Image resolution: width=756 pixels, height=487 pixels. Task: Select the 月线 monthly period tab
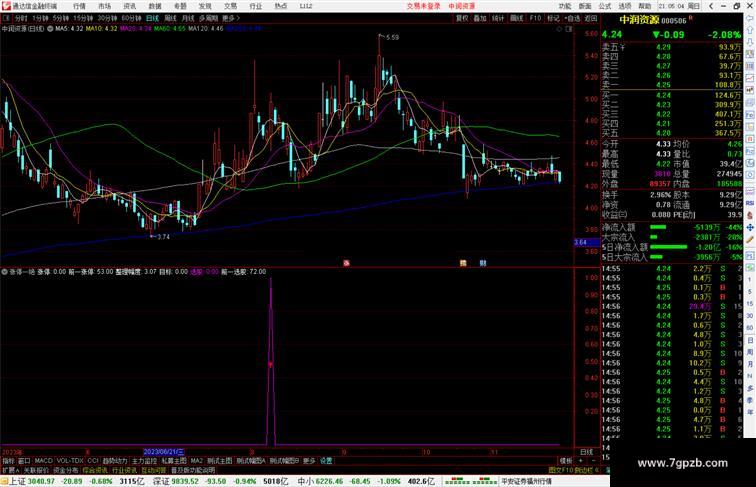[x=188, y=18]
